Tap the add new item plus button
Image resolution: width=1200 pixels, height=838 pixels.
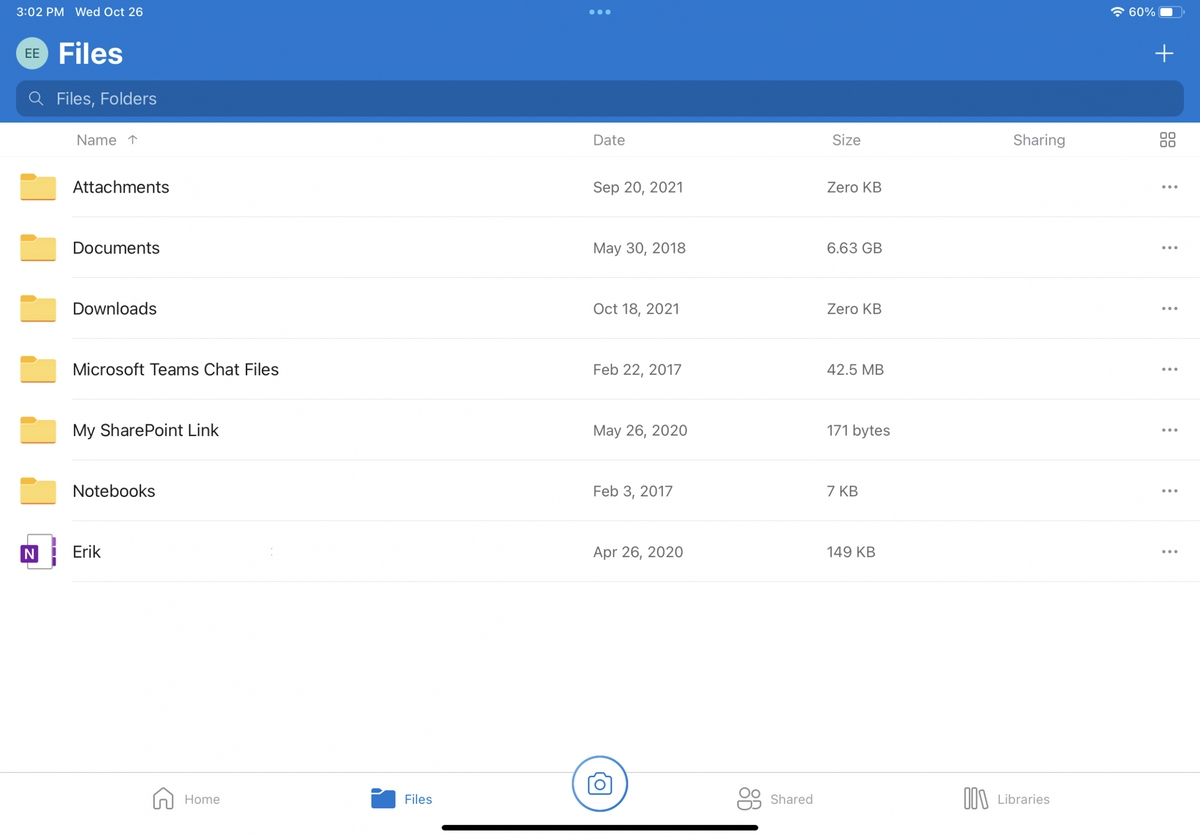(x=1164, y=53)
